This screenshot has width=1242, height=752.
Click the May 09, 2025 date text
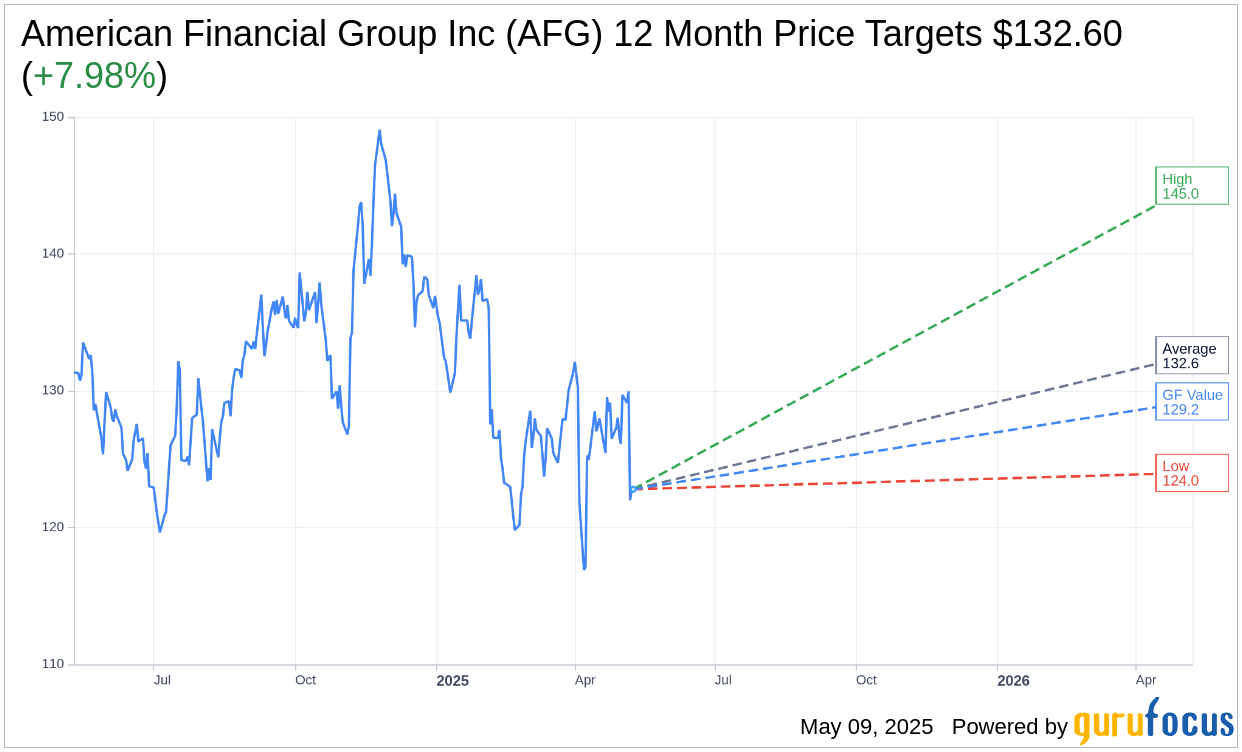pos(866,727)
